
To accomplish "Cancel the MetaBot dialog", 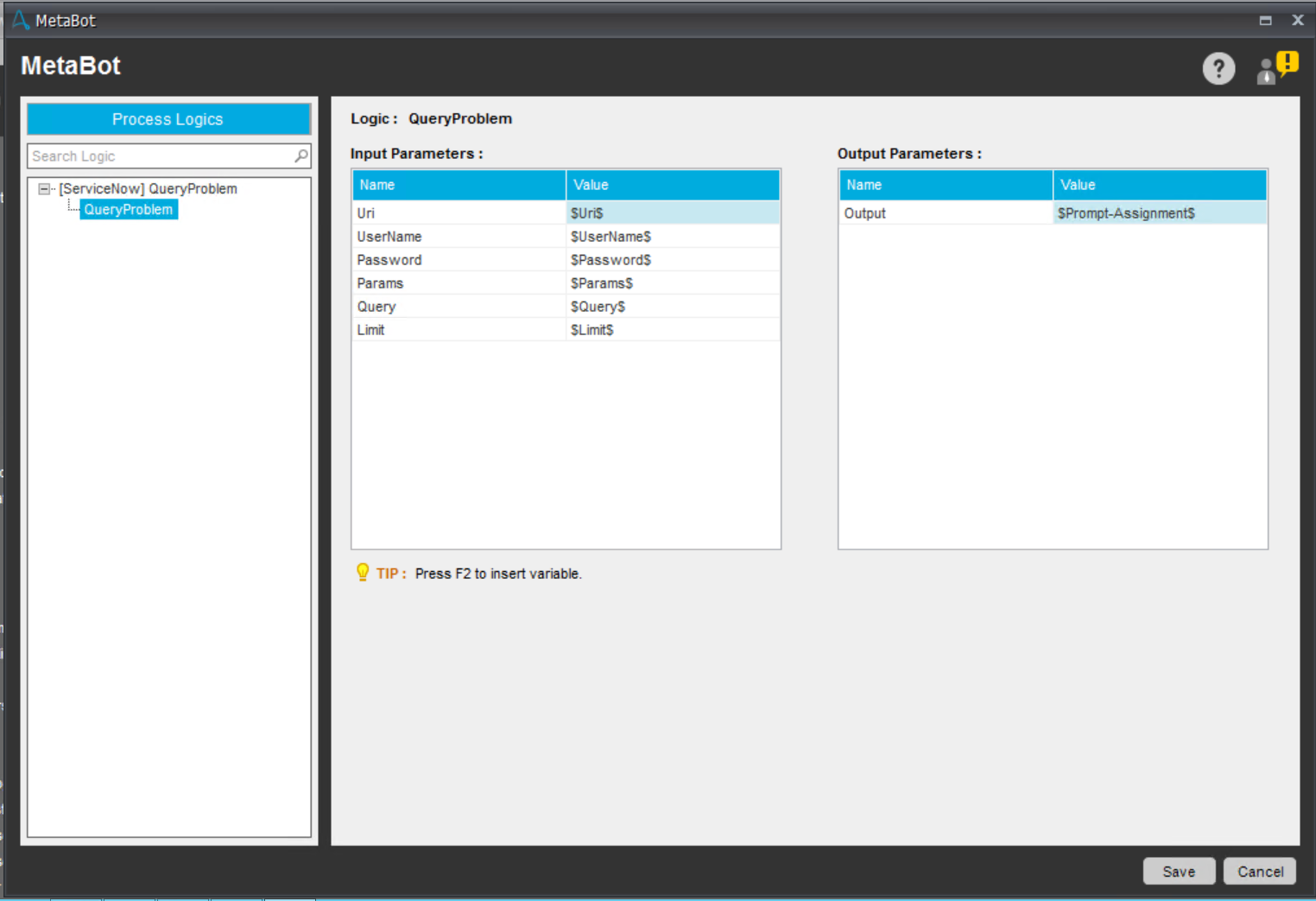I will pos(1259,872).
